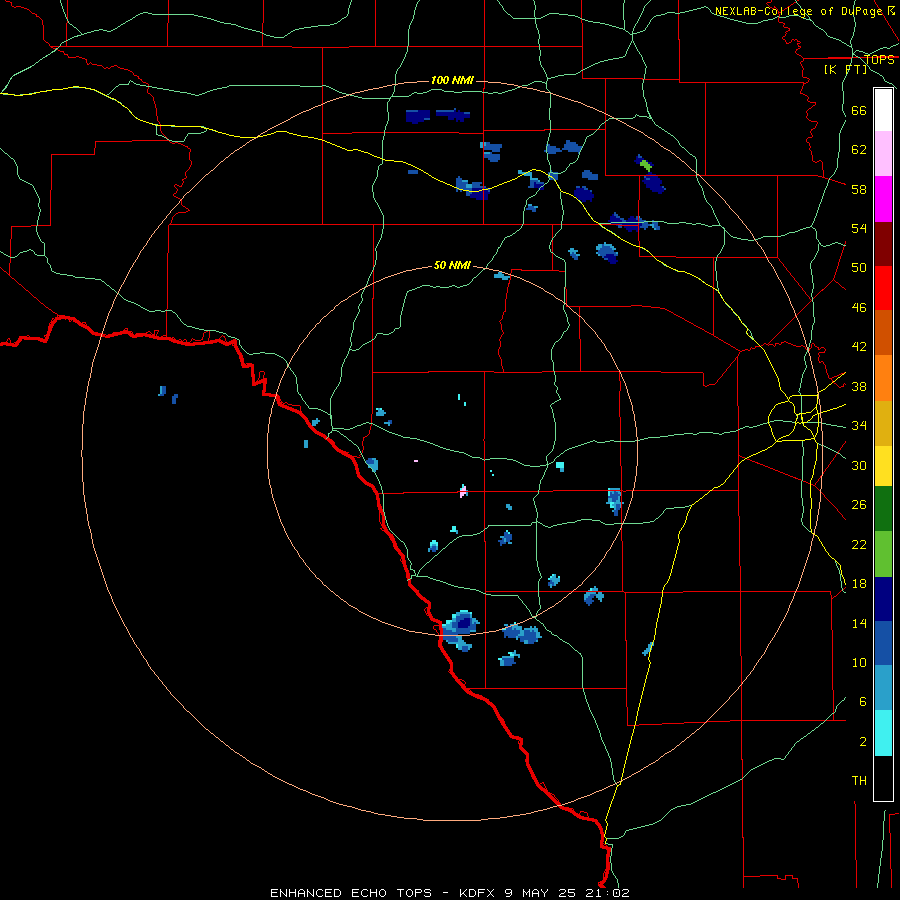Click the yellow 34 kft legend swatch
The image size is (900, 900).
coord(883,465)
